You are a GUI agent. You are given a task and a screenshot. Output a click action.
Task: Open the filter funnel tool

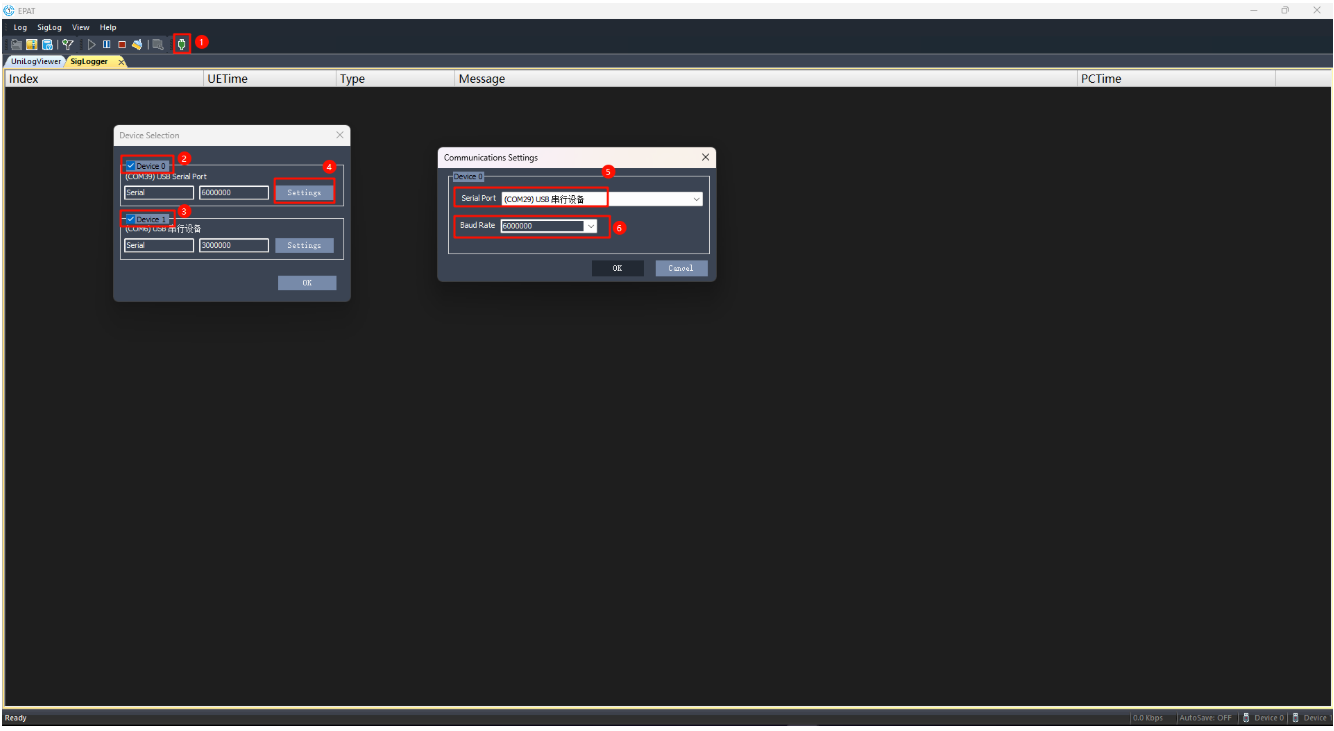click(68, 44)
